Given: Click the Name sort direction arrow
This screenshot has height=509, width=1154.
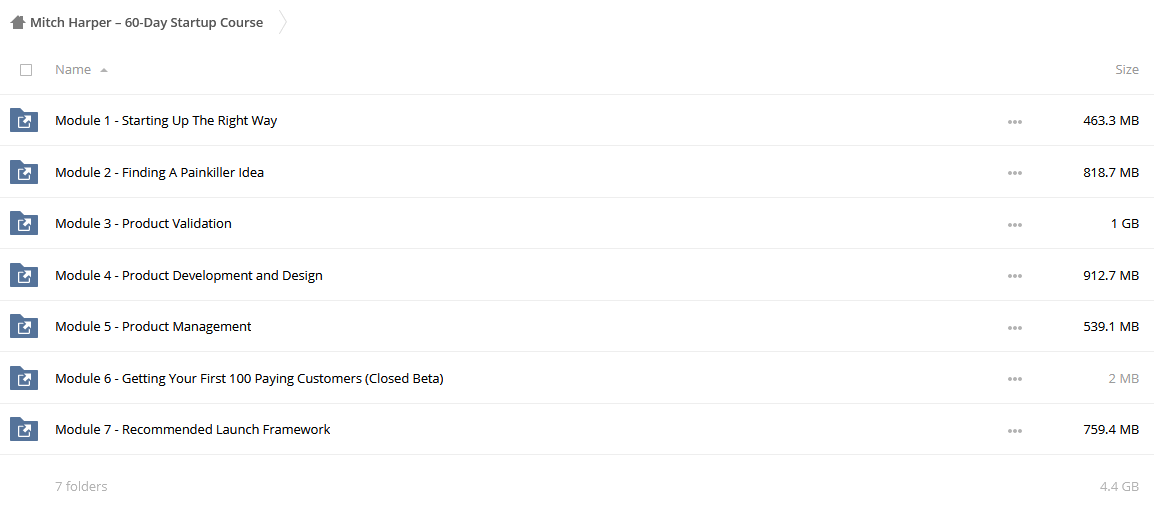Looking at the screenshot, I should click(104, 70).
